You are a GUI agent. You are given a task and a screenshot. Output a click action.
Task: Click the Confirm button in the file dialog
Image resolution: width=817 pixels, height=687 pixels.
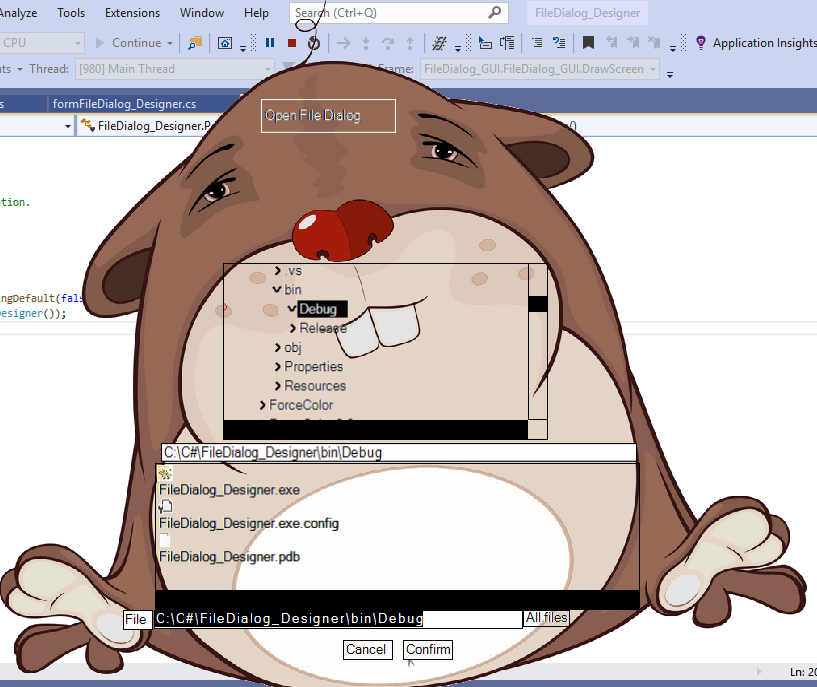click(x=428, y=649)
